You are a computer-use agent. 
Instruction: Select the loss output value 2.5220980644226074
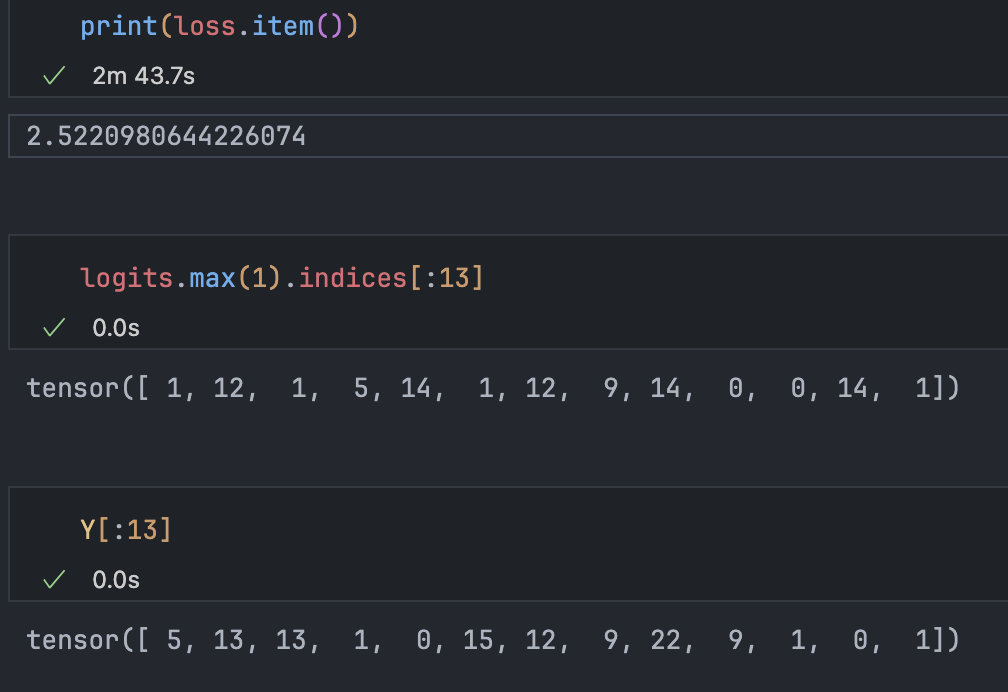(166, 136)
